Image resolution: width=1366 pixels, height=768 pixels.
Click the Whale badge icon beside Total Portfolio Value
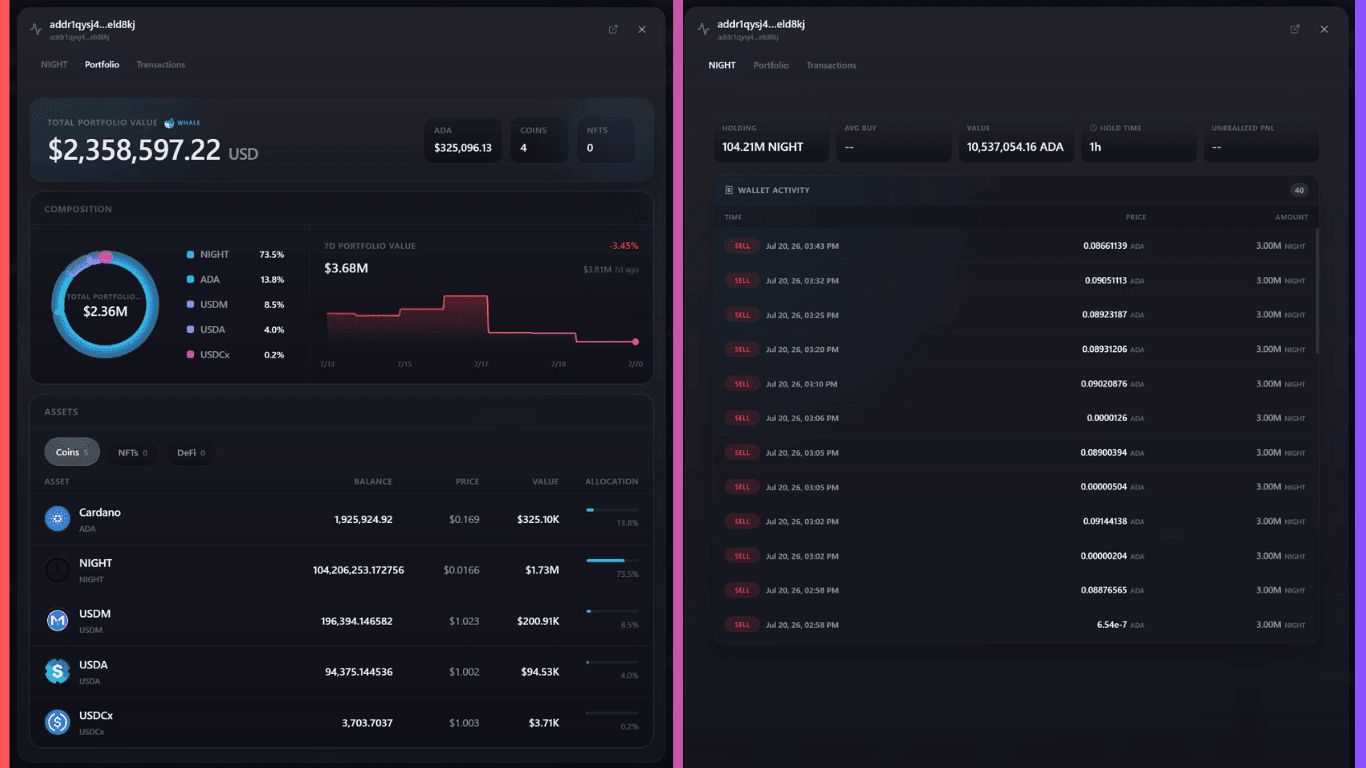[x=169, y=123]
